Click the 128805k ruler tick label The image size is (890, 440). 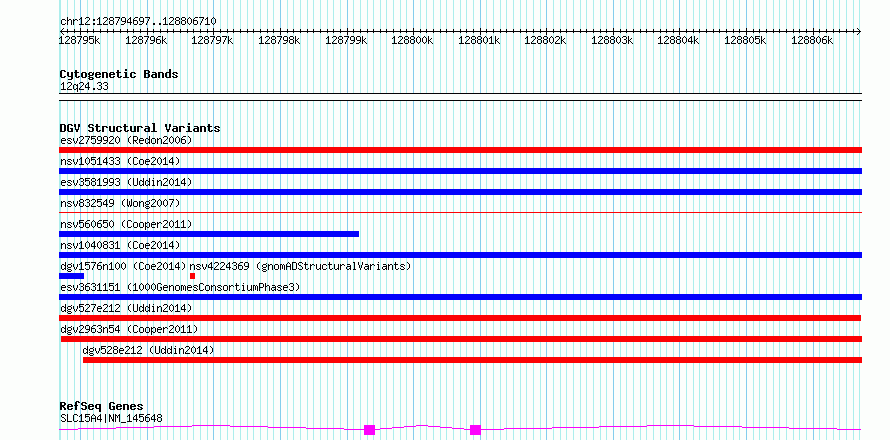pyautogui.click(x=746, y=40)
